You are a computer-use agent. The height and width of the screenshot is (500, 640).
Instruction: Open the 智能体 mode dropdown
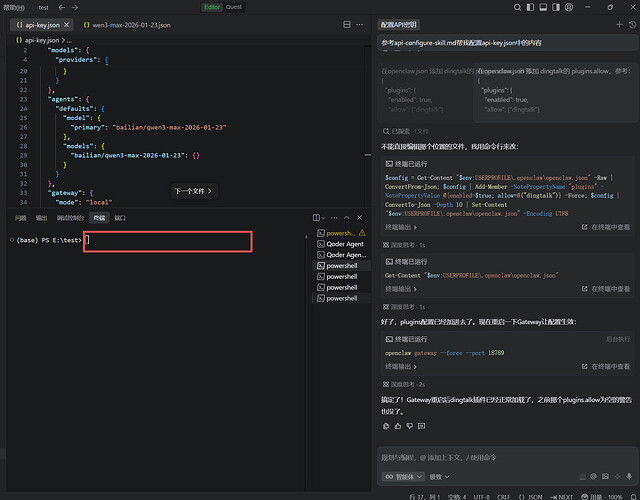point(403,477)
